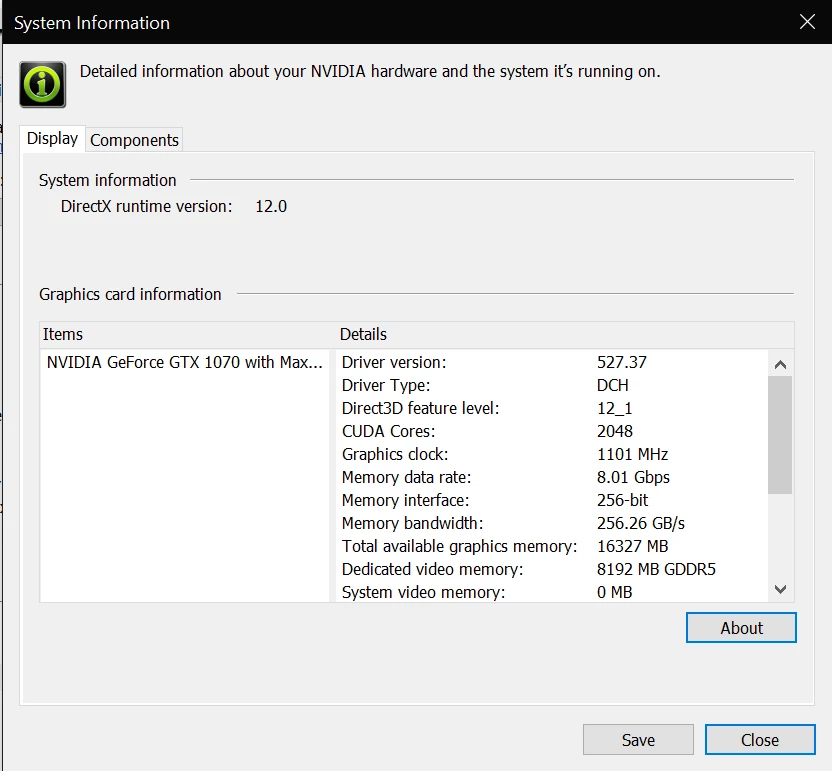This screenshot has width=832, height=771.
Task: Select the Memory bandwidth row
Action: (552, 523)
